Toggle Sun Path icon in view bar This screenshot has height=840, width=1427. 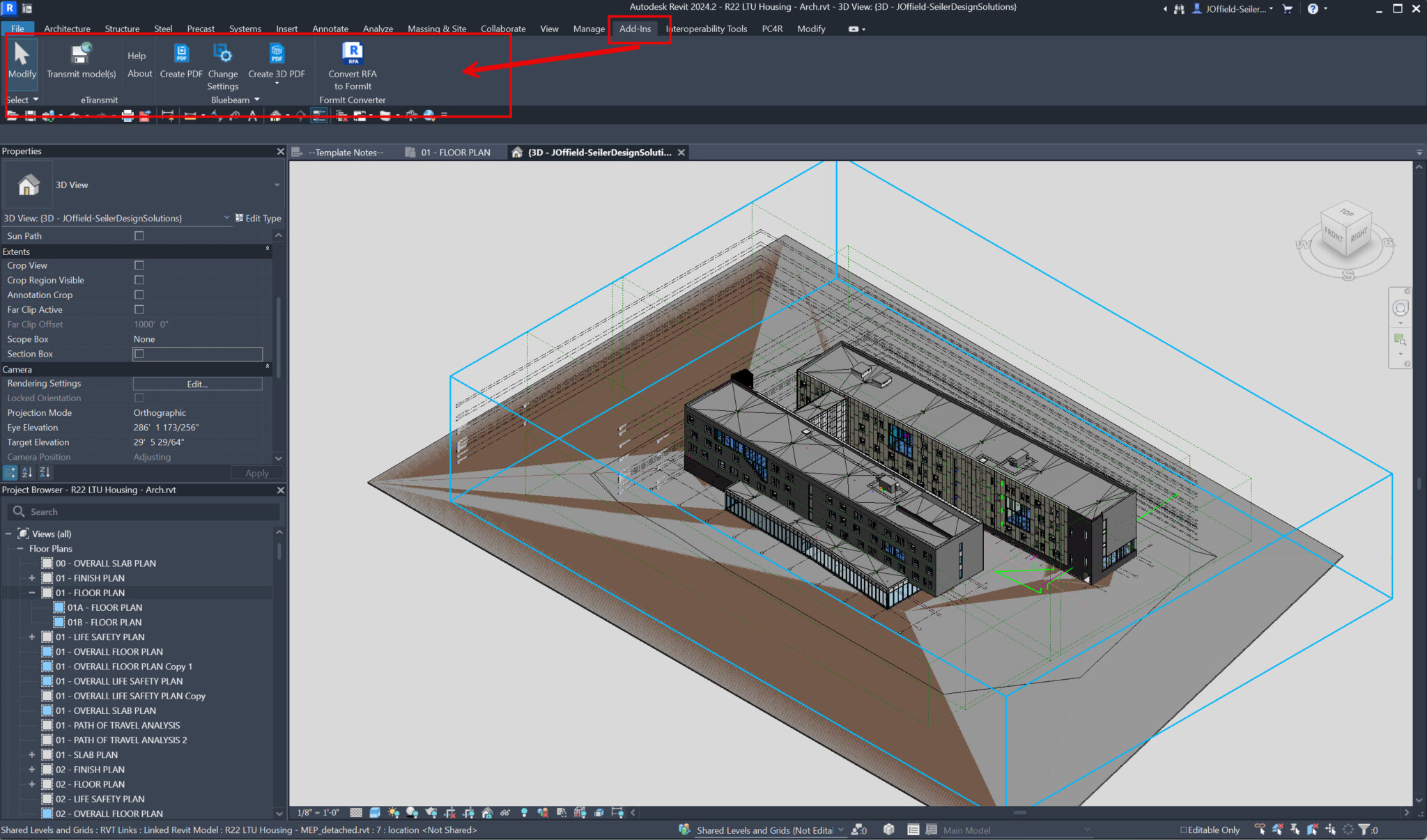tap(394, 813)
